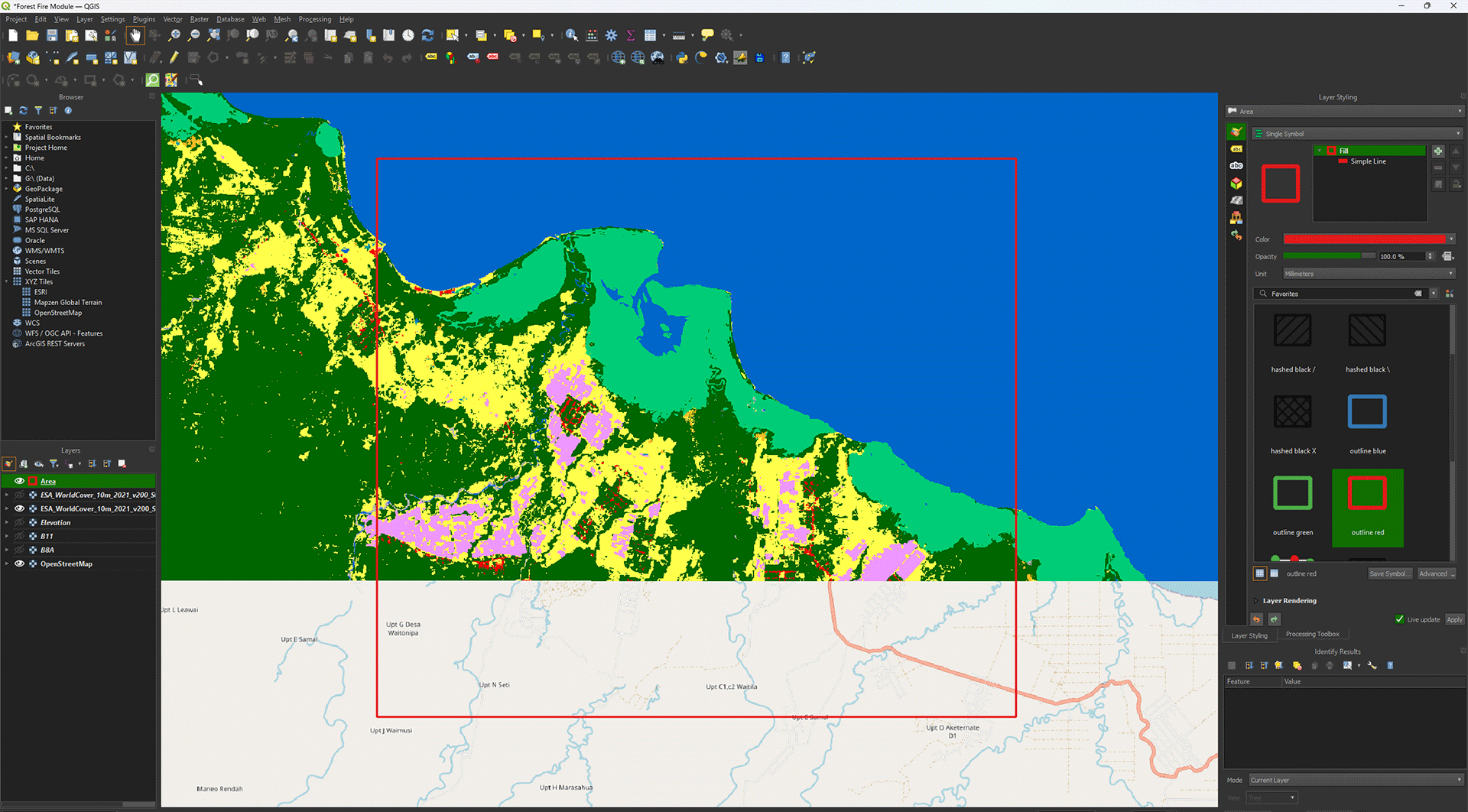Open the Processing Toolbox gear icon

pos(611,35)
